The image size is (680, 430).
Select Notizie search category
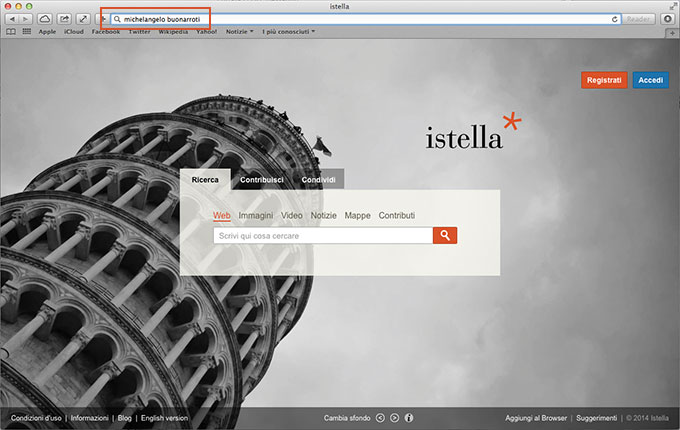pyautogui.click(x=324, y=215)
